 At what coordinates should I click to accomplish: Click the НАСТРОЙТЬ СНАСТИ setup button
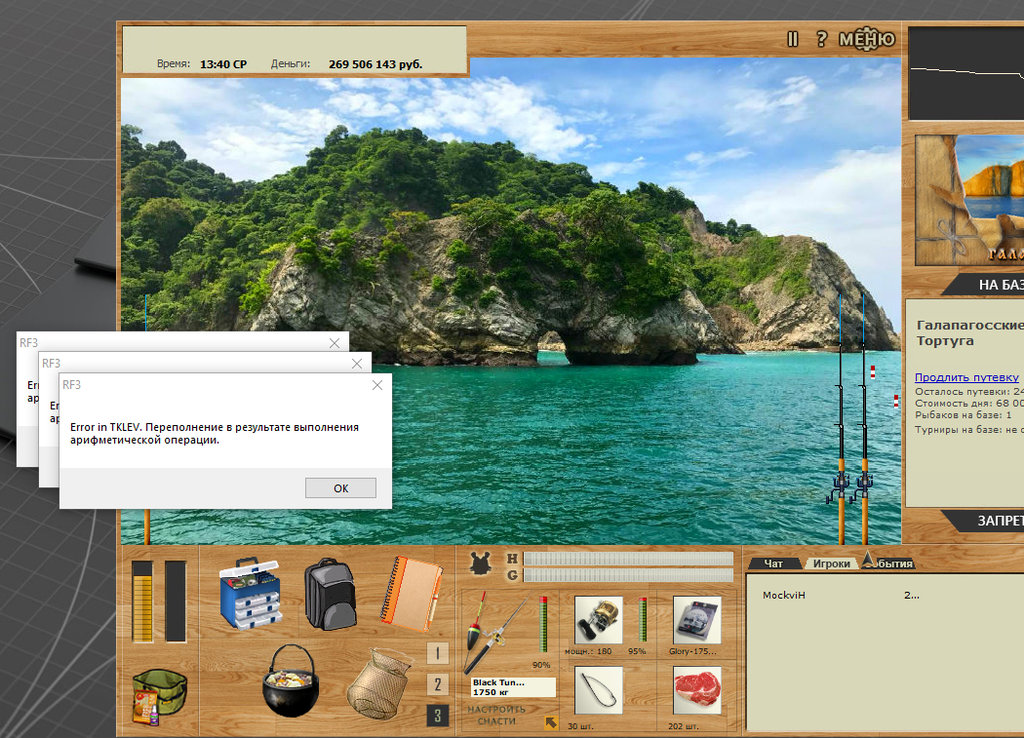(x=496, y=715)
